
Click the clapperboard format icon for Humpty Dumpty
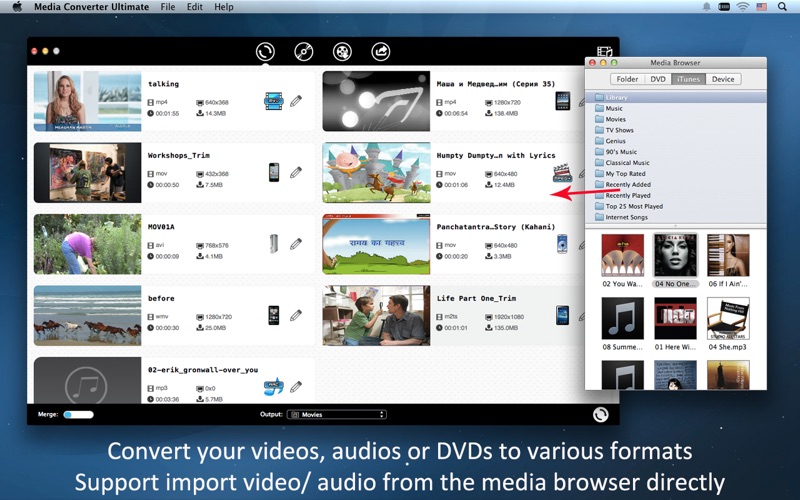(x=562, y=173)
